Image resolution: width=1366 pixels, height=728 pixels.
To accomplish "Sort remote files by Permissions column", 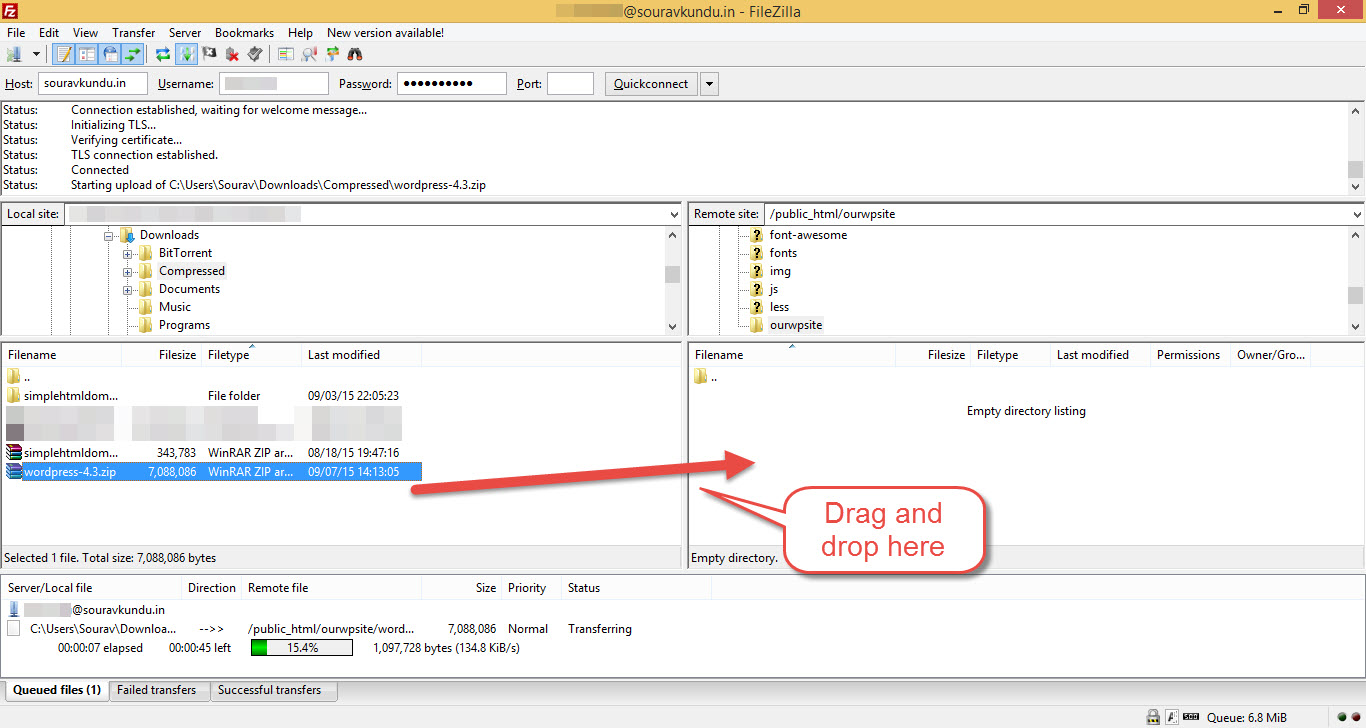I will point(1189,355).
